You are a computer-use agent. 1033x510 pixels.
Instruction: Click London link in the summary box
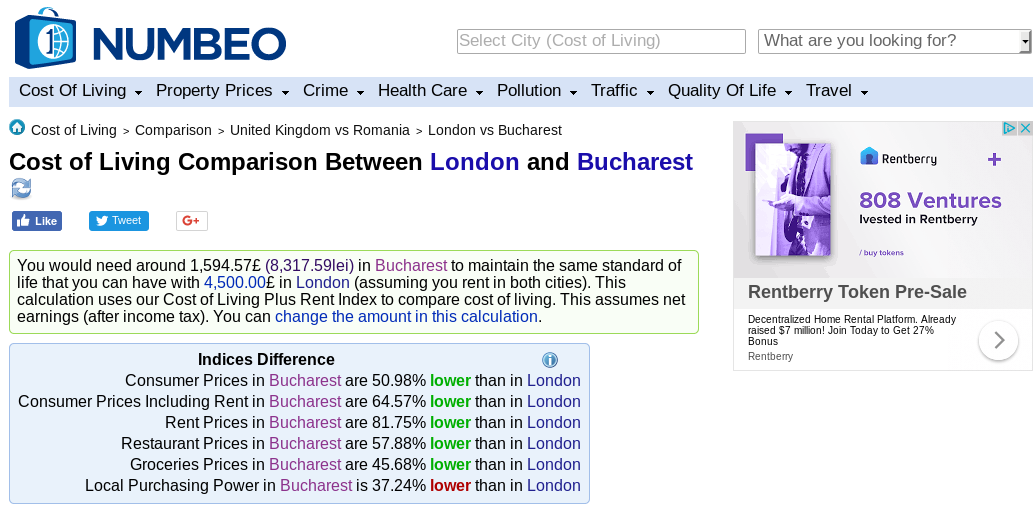pos(323,283)
